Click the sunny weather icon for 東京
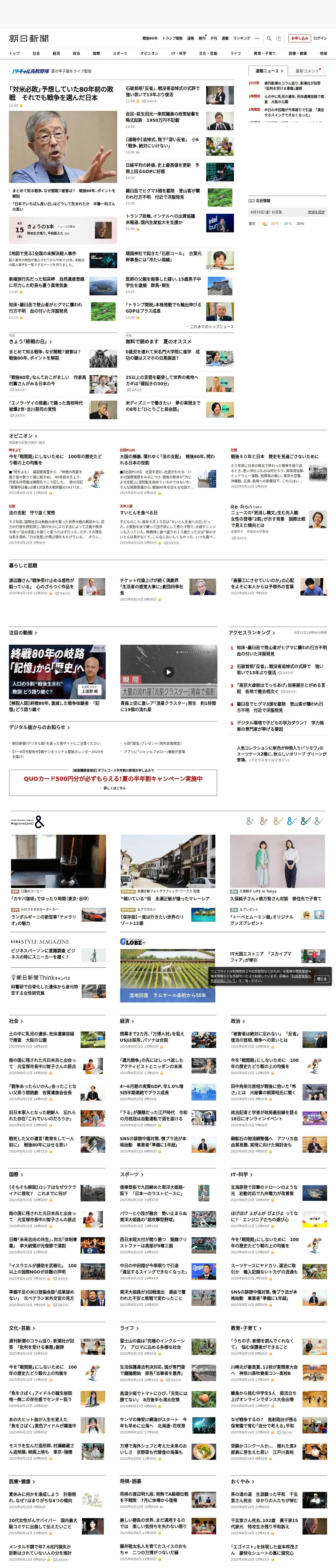 click(x=264, y=223)
